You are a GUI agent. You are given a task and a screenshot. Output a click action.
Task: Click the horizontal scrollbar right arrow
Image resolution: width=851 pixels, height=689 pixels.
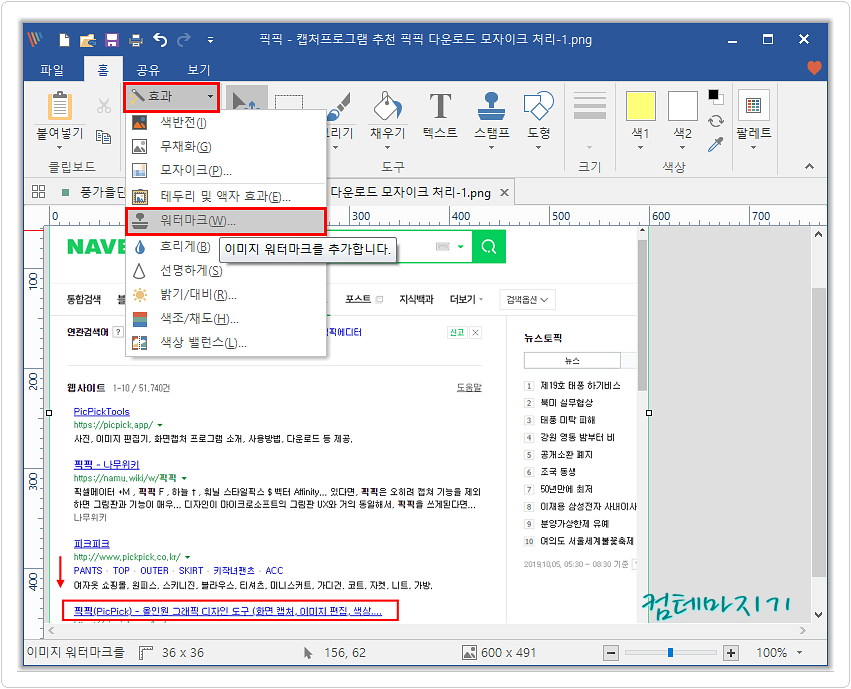point(803,630)
